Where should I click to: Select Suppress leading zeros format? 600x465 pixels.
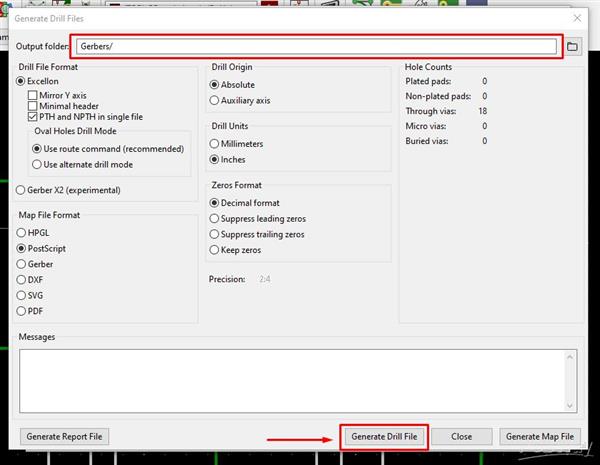(214, 218)
